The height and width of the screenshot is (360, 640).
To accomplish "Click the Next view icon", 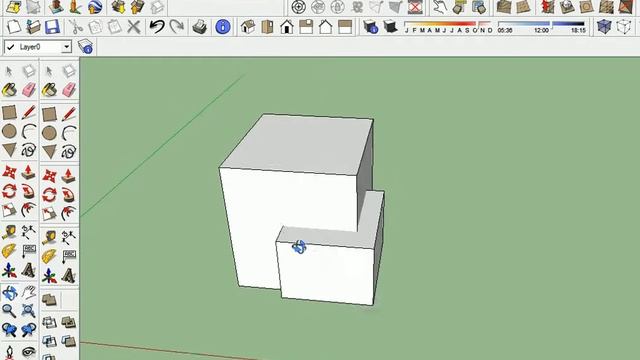I will click(x=29, y=330).
